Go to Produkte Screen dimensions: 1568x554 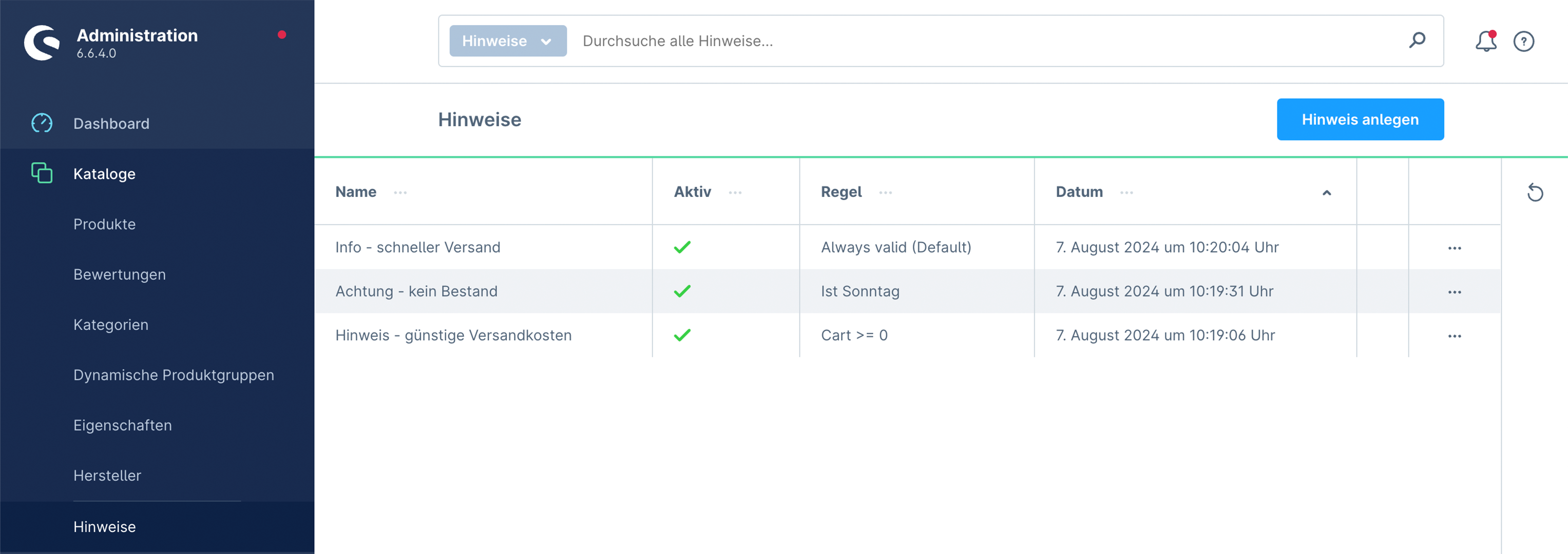tap(105, 224)
